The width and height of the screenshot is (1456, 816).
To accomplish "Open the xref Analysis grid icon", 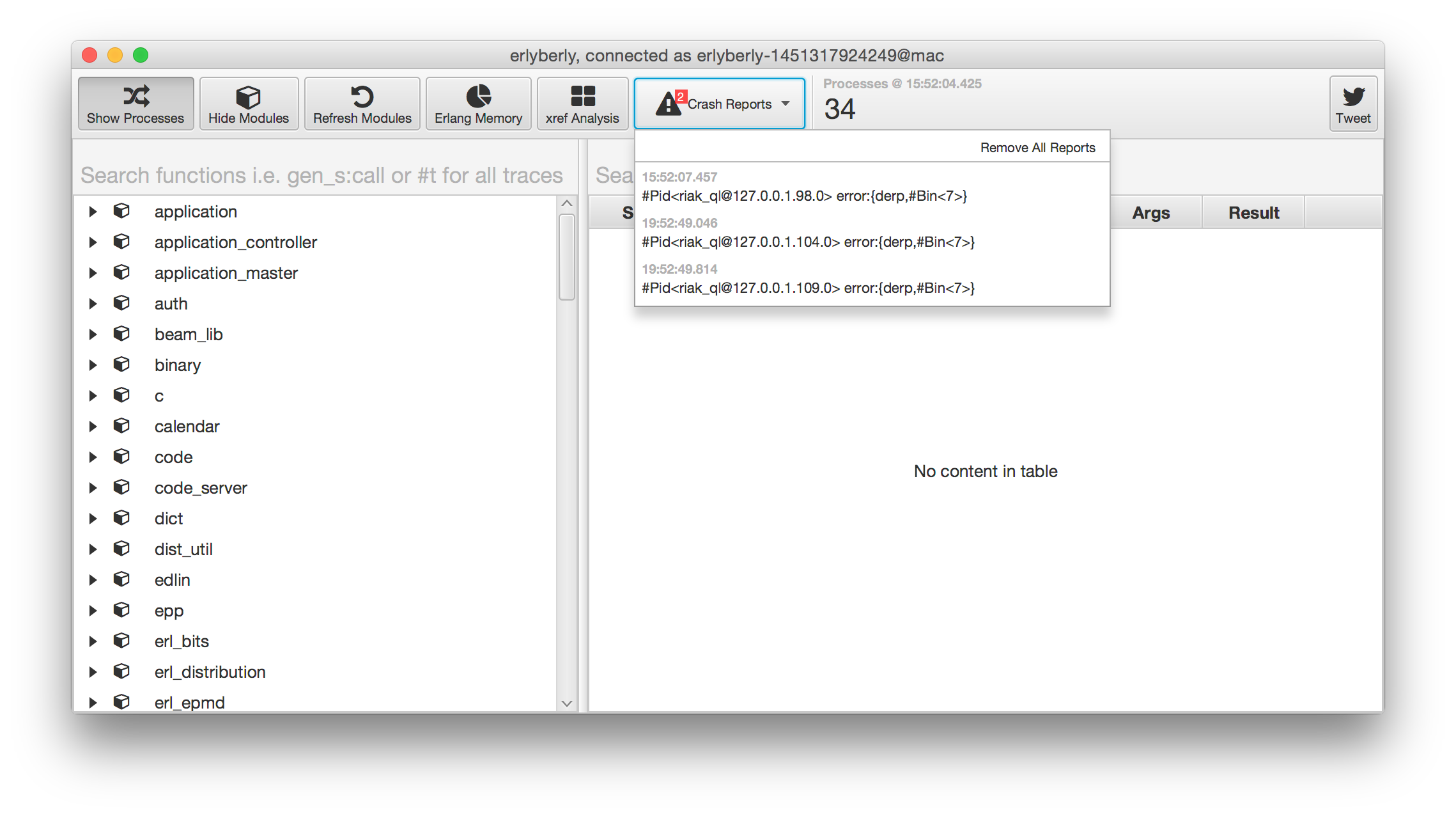I will click(582, 96).
